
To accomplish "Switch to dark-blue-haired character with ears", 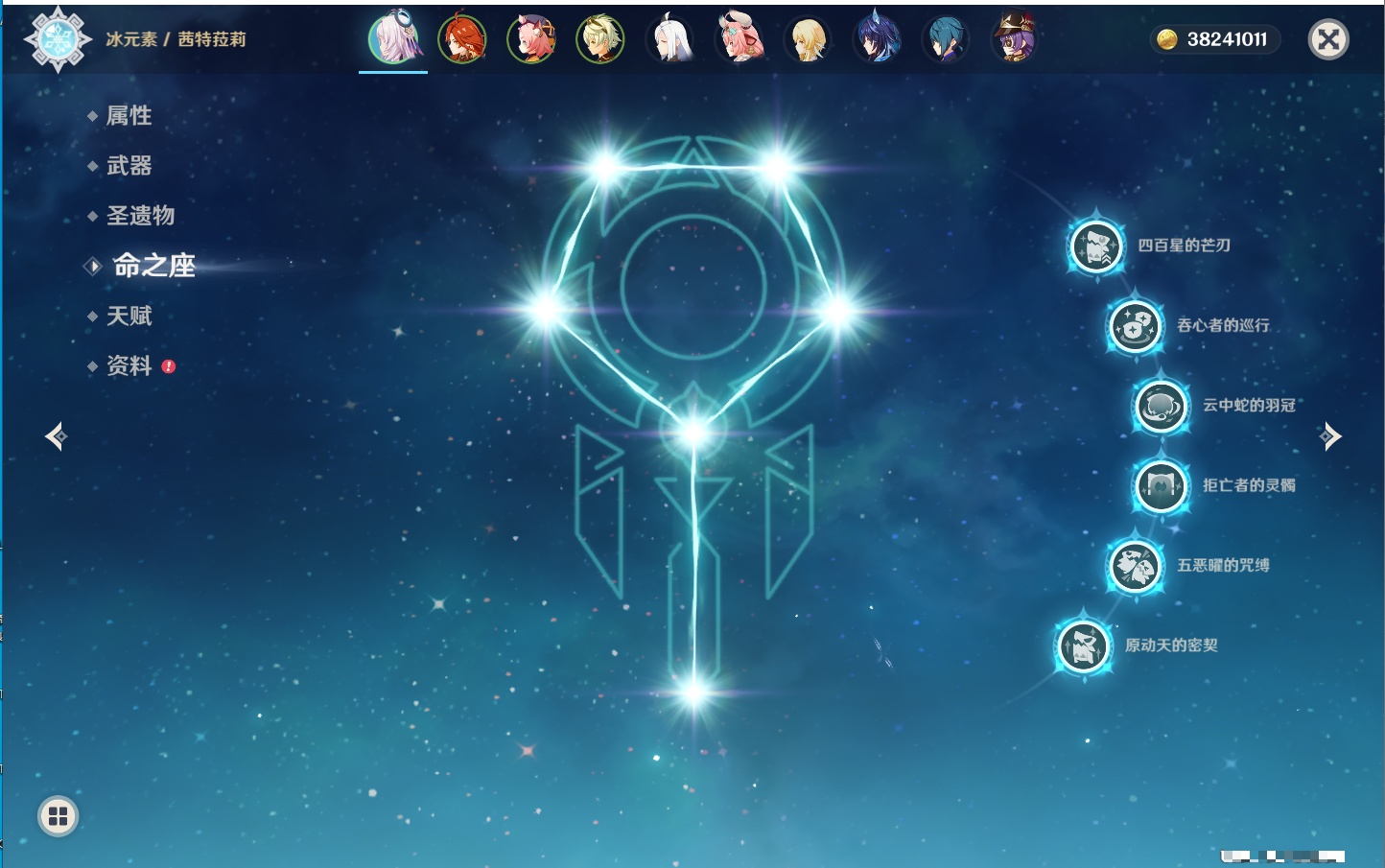I will 877,39.
